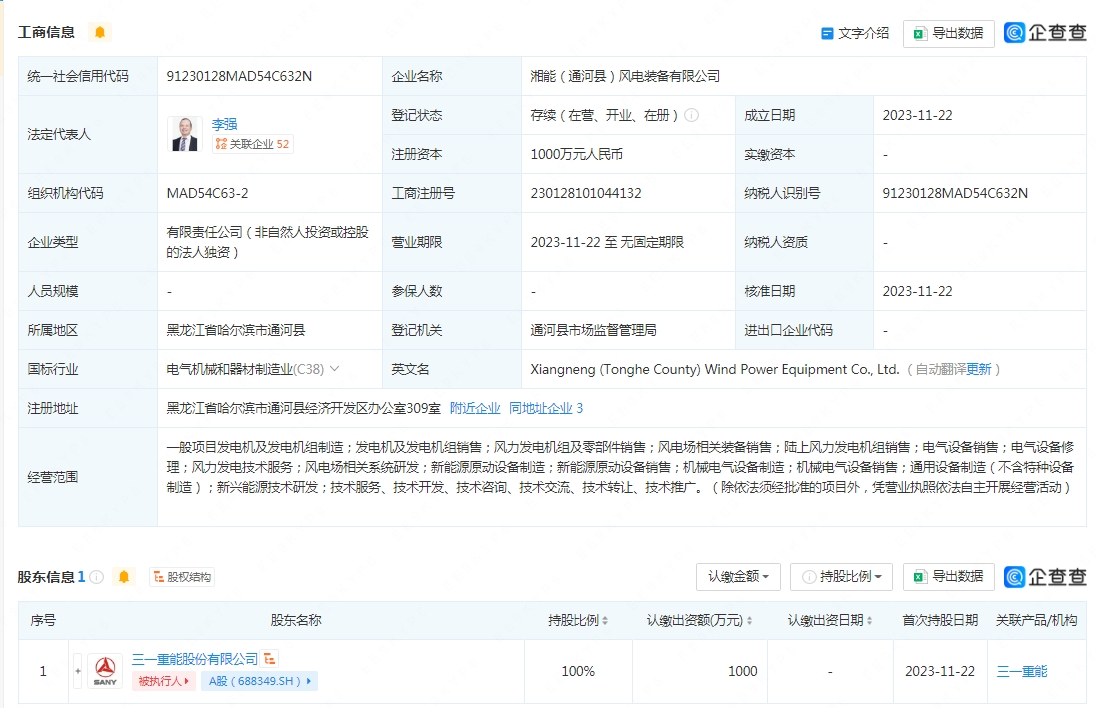Viewport: 1096px width, 708px height.
Task: Open the 认缴金额 dropdown
Action: [x=738, y=577]
